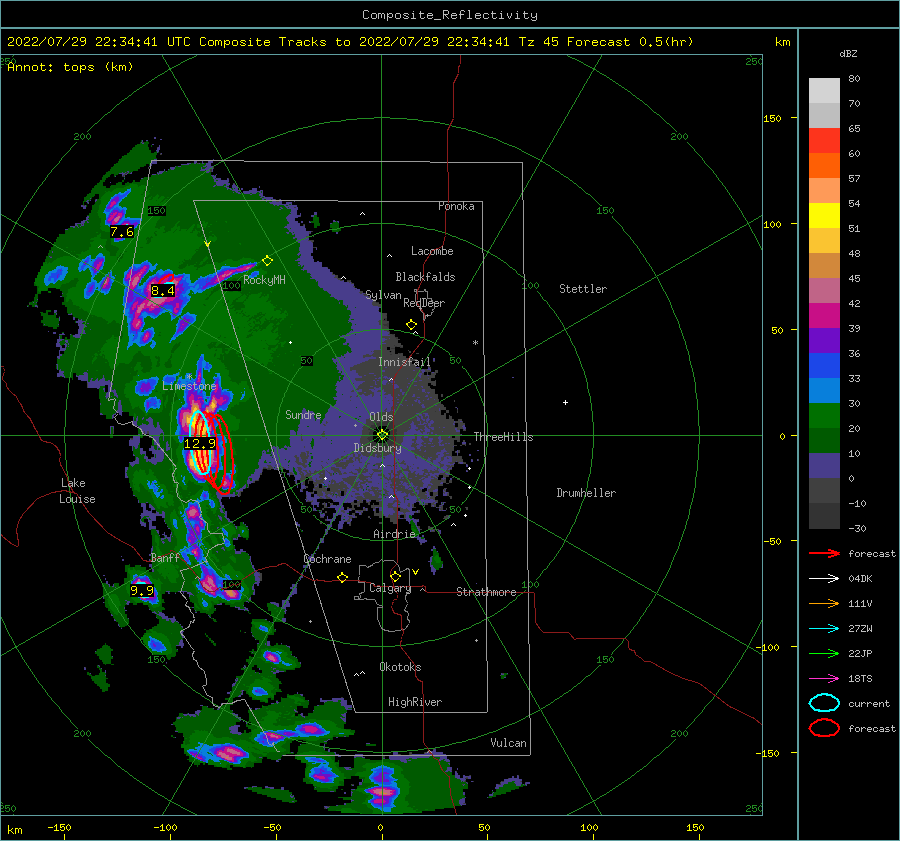Click the Cochrane label
The width and height of the screenshot is (900, 841).
click(327, 559)
